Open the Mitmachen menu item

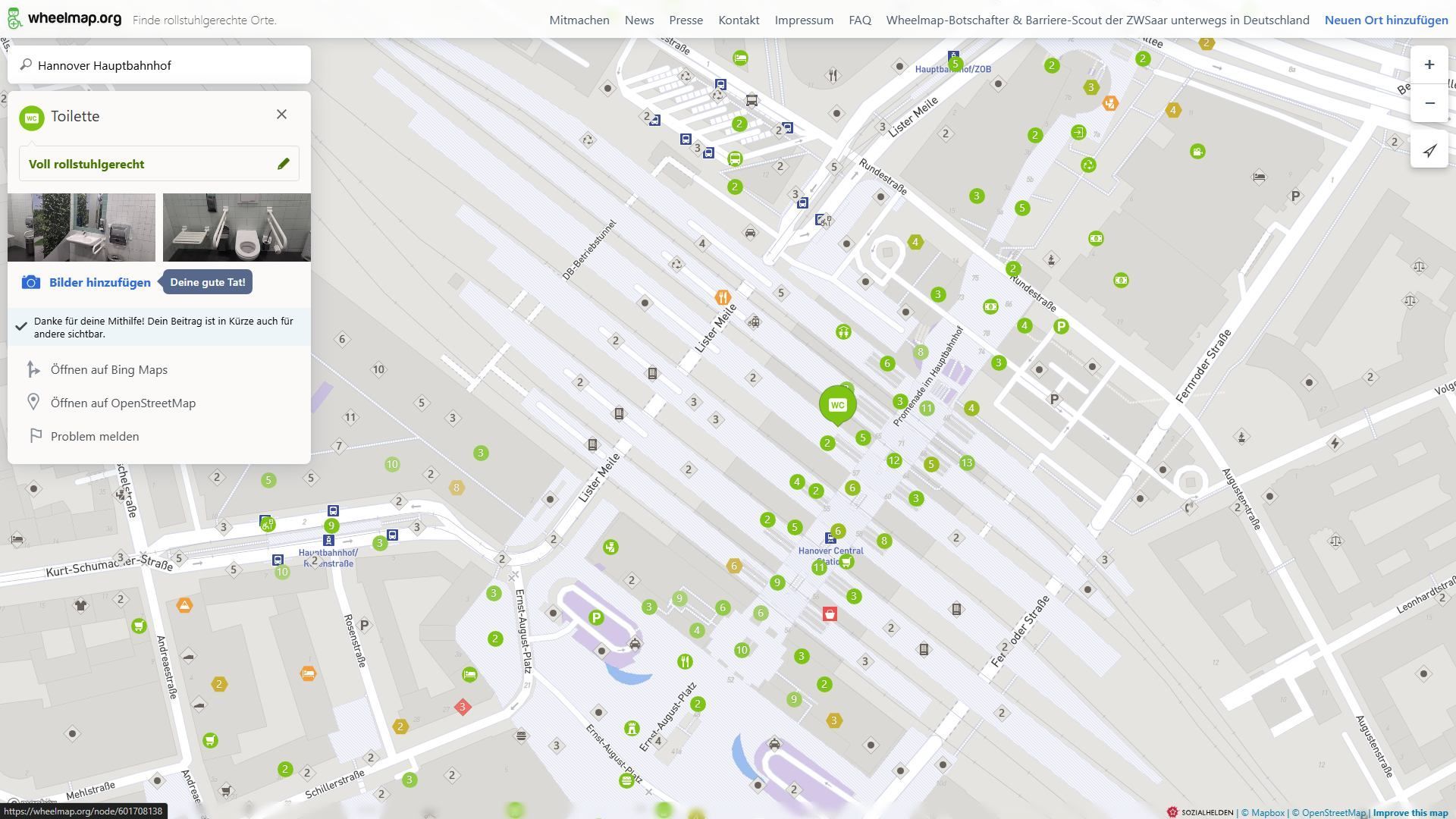click(x=579, y=20)
